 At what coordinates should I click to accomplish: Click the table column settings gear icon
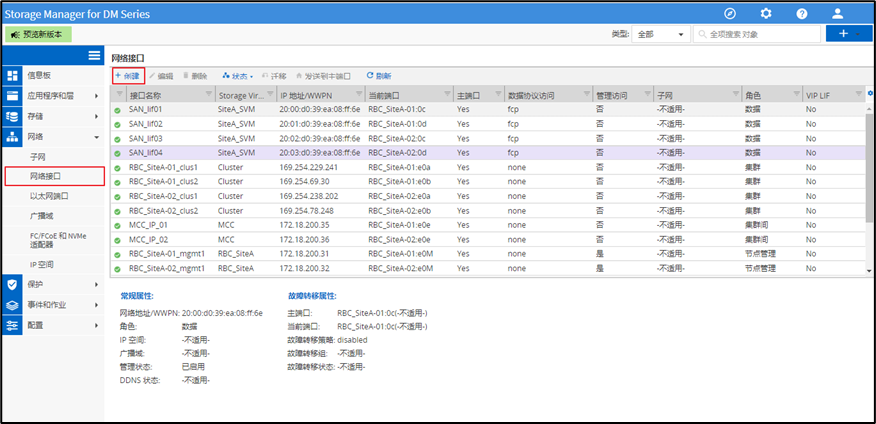(x=870, y=94)
